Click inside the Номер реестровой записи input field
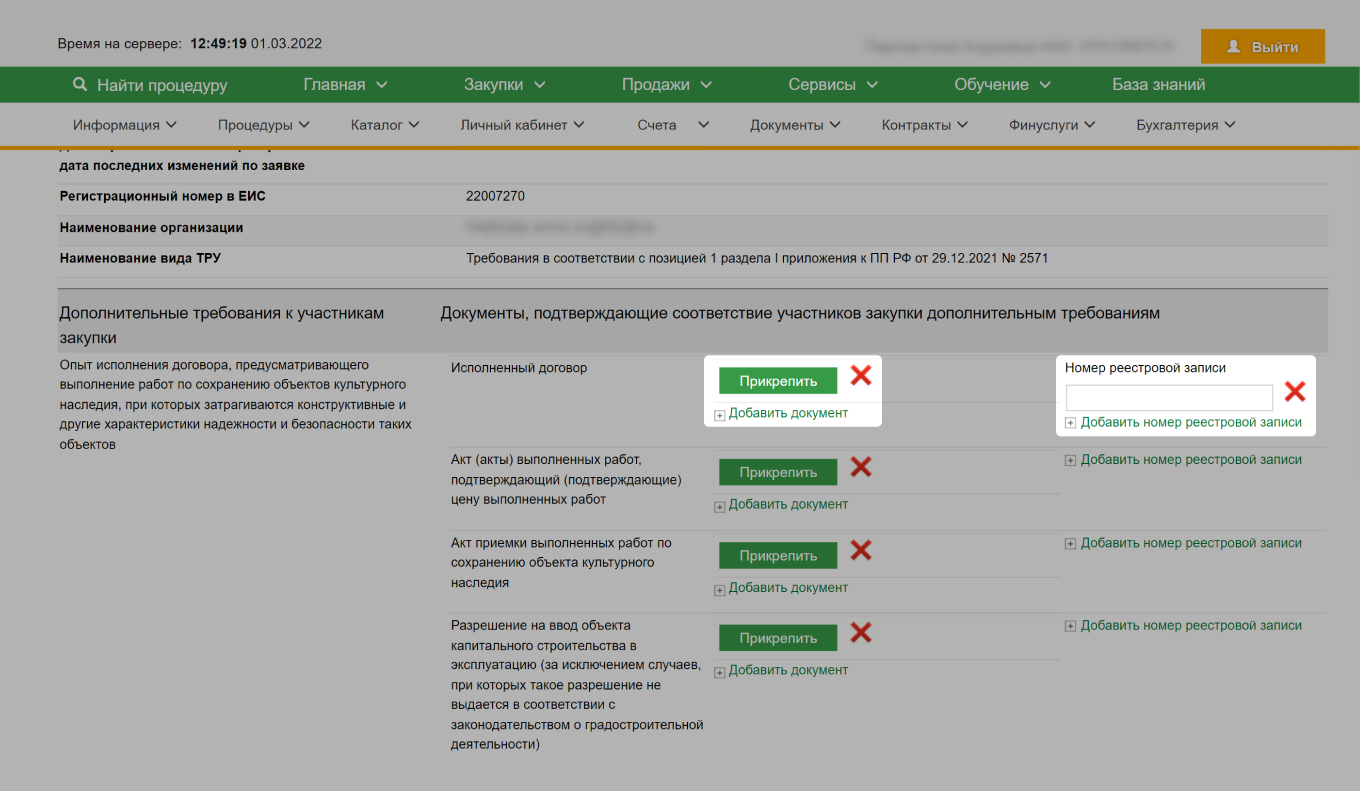The width and height of the screenshot is (1360, 791). click(x=1168, y=398)
